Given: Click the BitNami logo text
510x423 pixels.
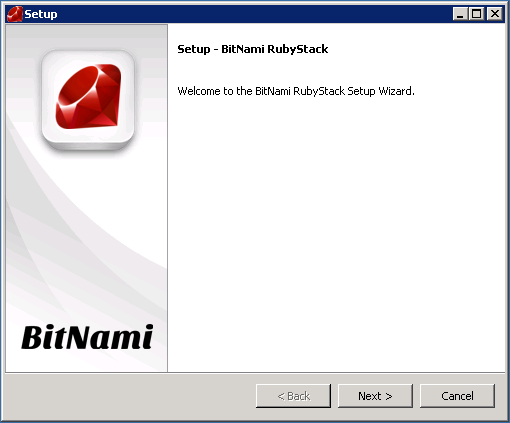Looking at the screenshot, I should click(87, 337).
